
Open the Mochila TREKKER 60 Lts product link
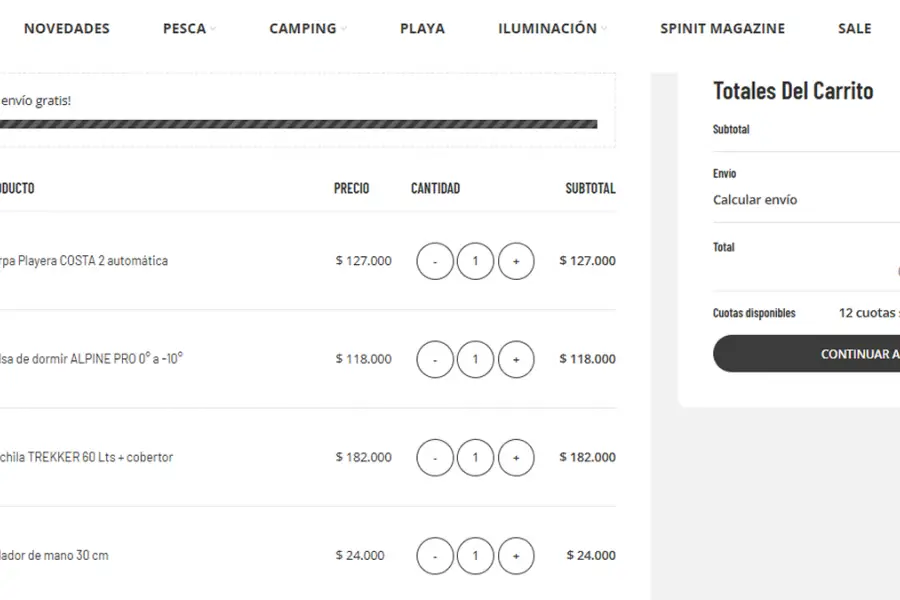coord(86,457)
